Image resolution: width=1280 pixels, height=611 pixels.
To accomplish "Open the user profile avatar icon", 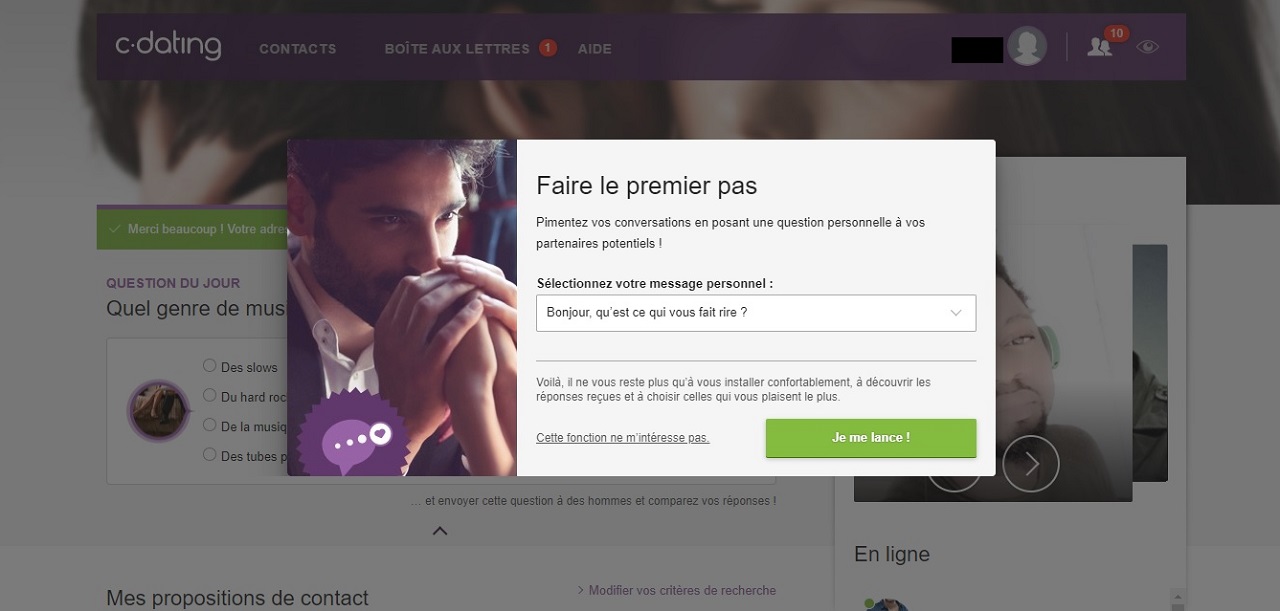I will pos(1027,46).
